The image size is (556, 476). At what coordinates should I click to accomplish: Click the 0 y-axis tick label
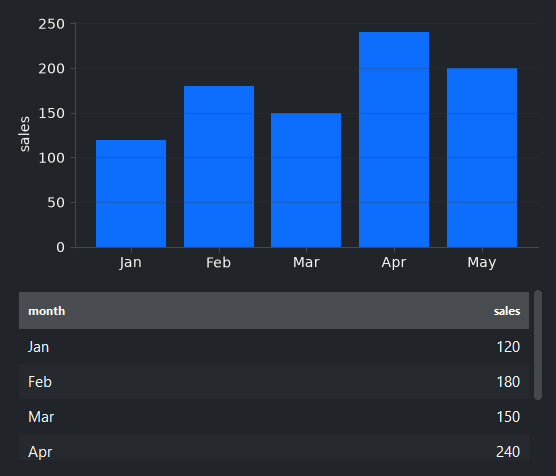coord(61,247)
